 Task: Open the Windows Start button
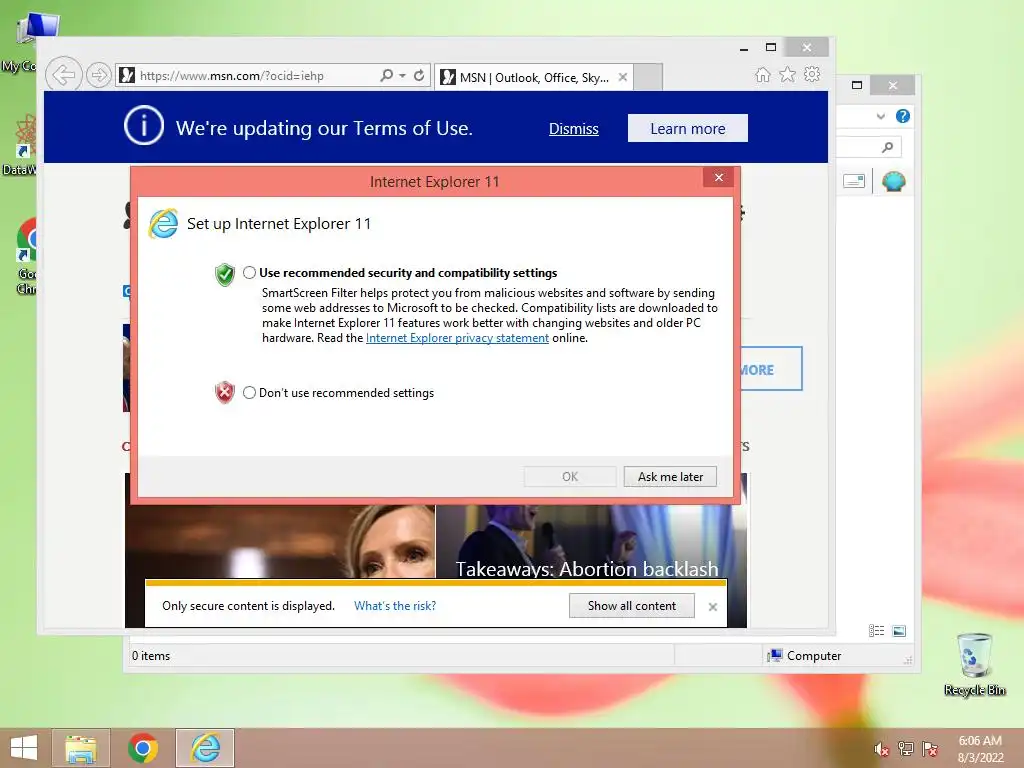tap(24, 748)
